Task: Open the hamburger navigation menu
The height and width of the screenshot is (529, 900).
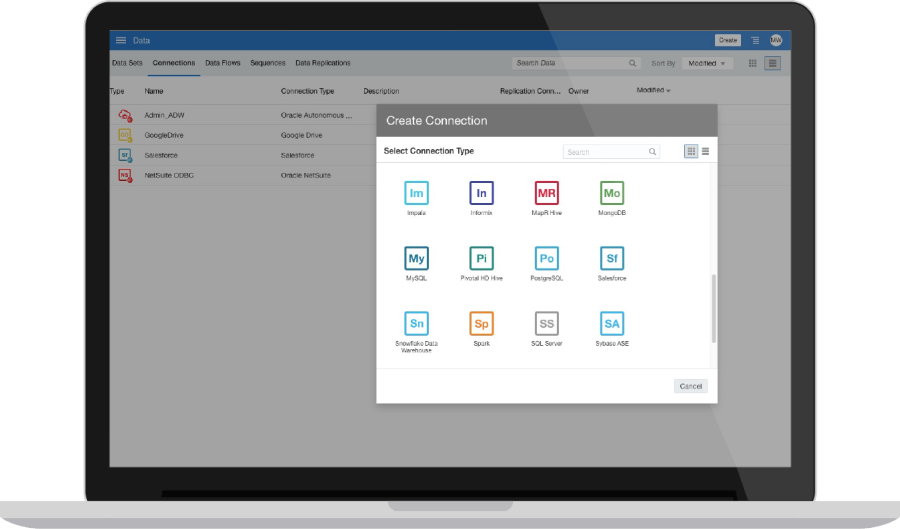Action: tap(121, 40)
